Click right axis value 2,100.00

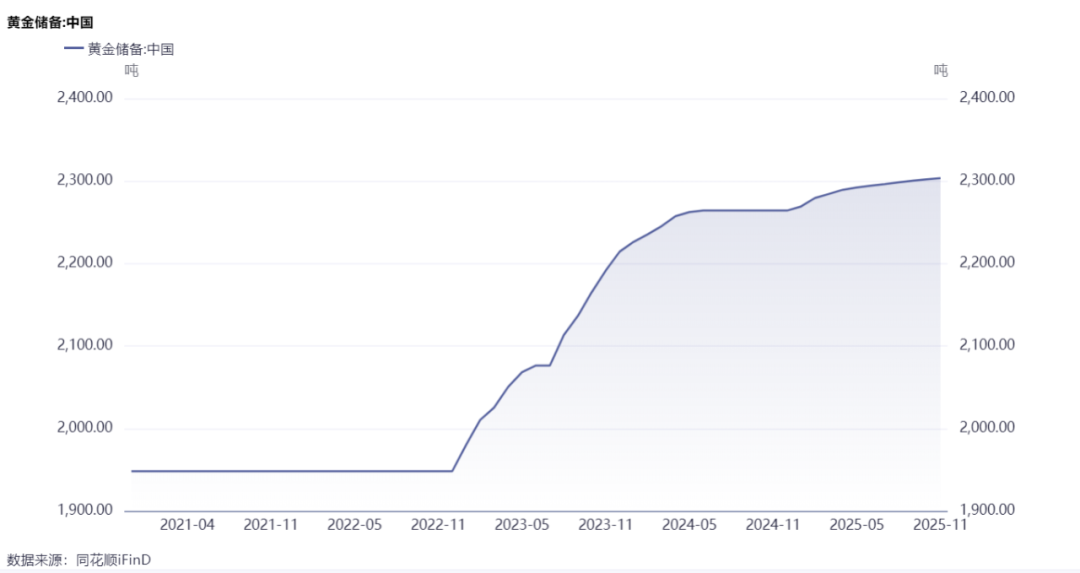987,344
